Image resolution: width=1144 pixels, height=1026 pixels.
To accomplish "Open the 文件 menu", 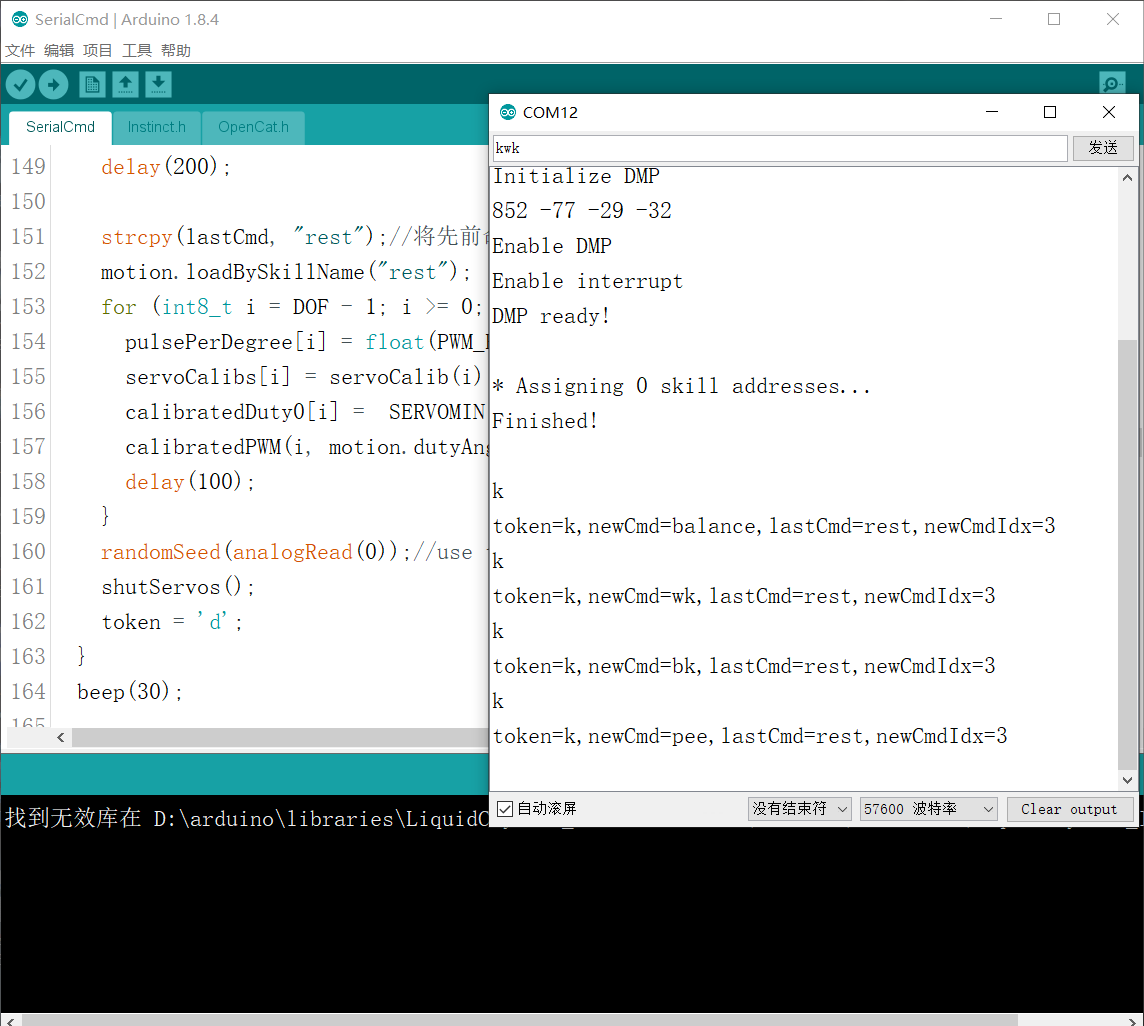I will (20, 50).
